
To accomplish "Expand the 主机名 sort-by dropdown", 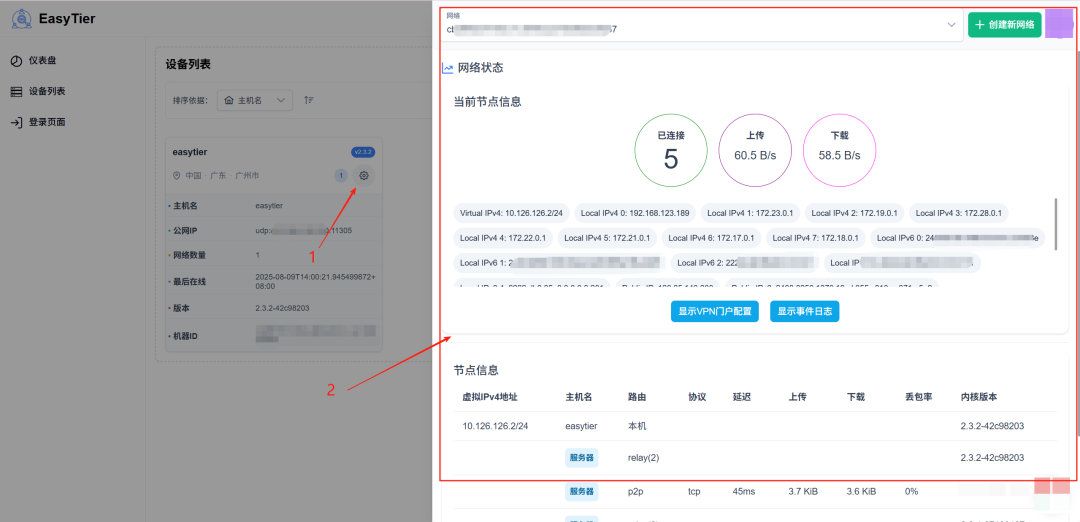I will (x=255, y=101).
